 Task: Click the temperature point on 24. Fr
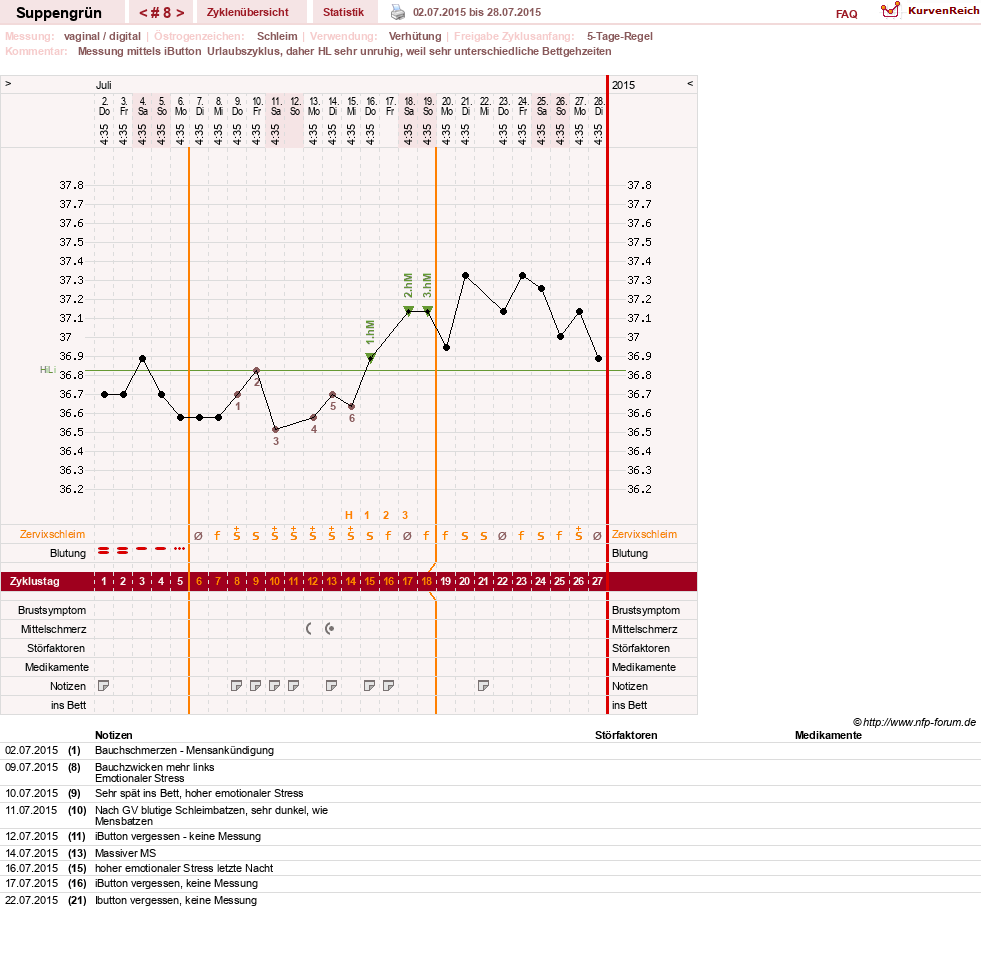[522, 275]
